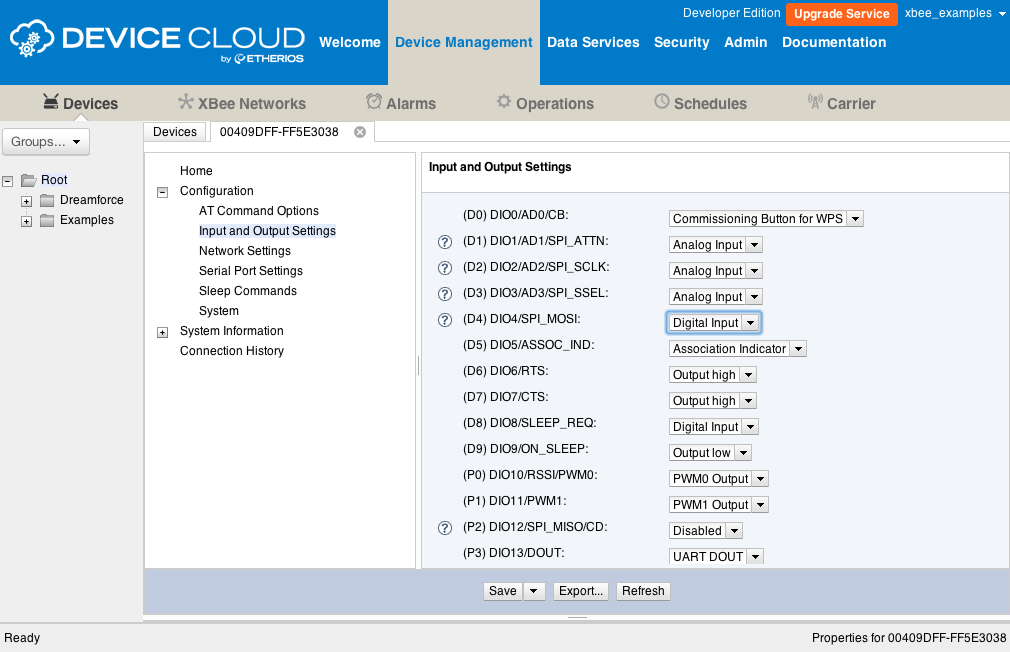Open help for D2 DIO2/AD2/SPI_SCLK

point(445,268)
